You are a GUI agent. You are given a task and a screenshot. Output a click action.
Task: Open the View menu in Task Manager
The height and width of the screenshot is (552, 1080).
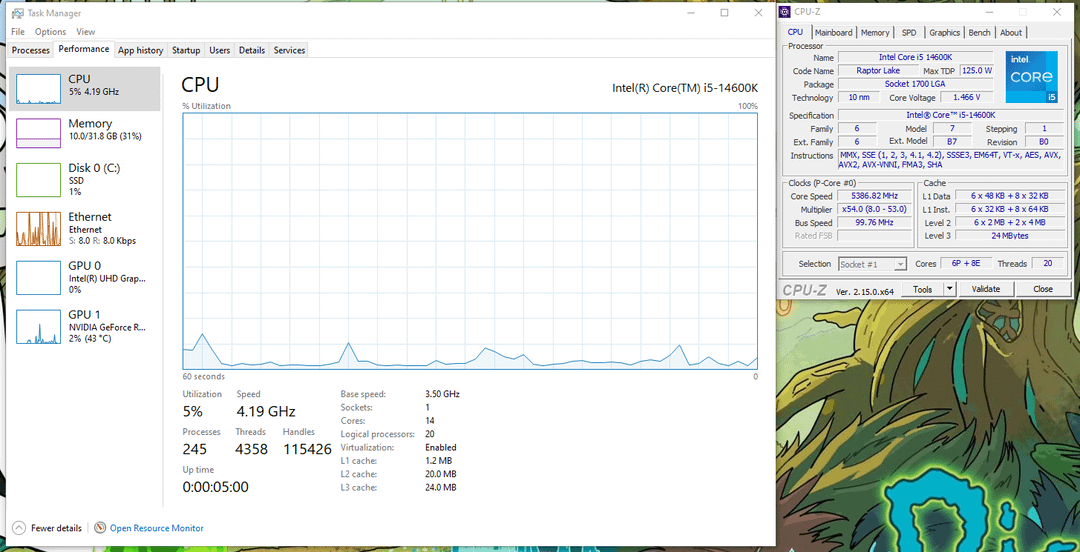click(x=85, y=32)
